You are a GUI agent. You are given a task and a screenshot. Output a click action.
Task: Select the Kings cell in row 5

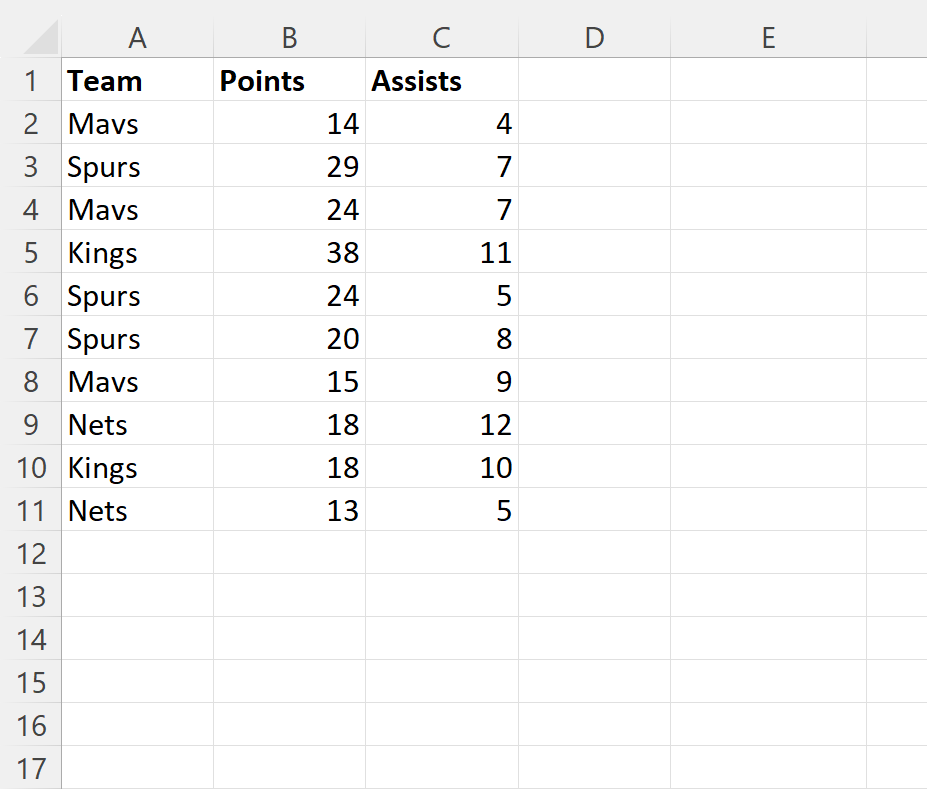(138, 253)
